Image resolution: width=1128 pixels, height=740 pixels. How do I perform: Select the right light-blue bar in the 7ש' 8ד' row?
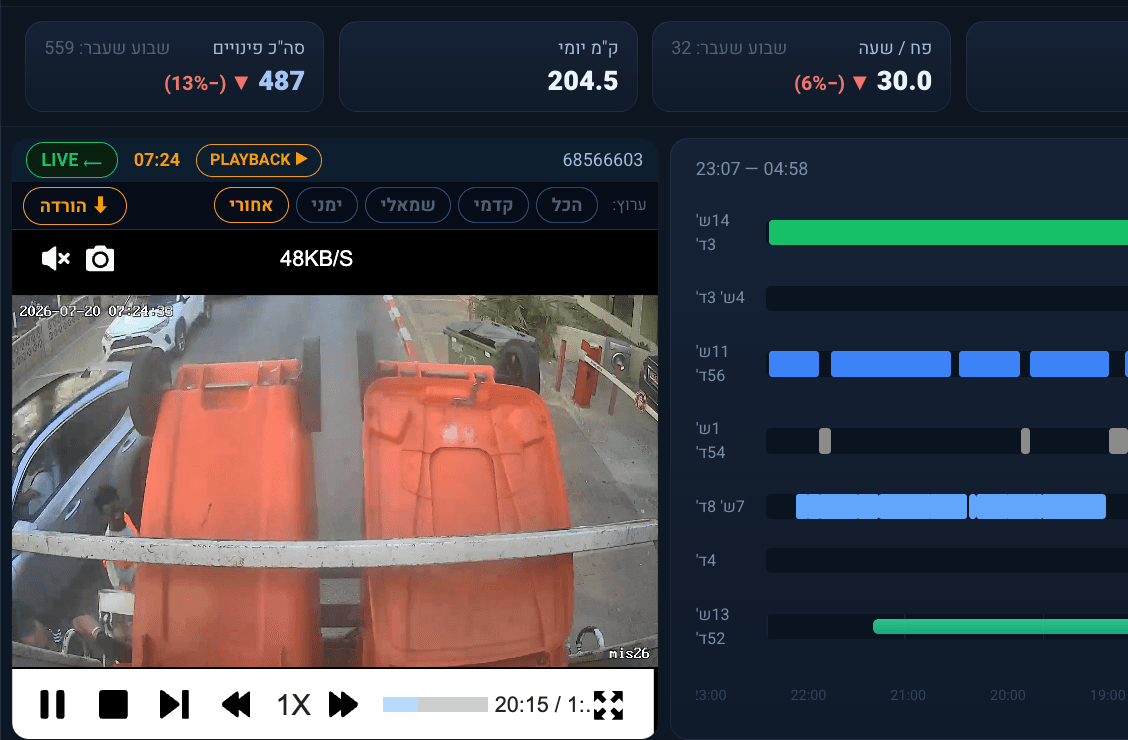click(1037, 506)
